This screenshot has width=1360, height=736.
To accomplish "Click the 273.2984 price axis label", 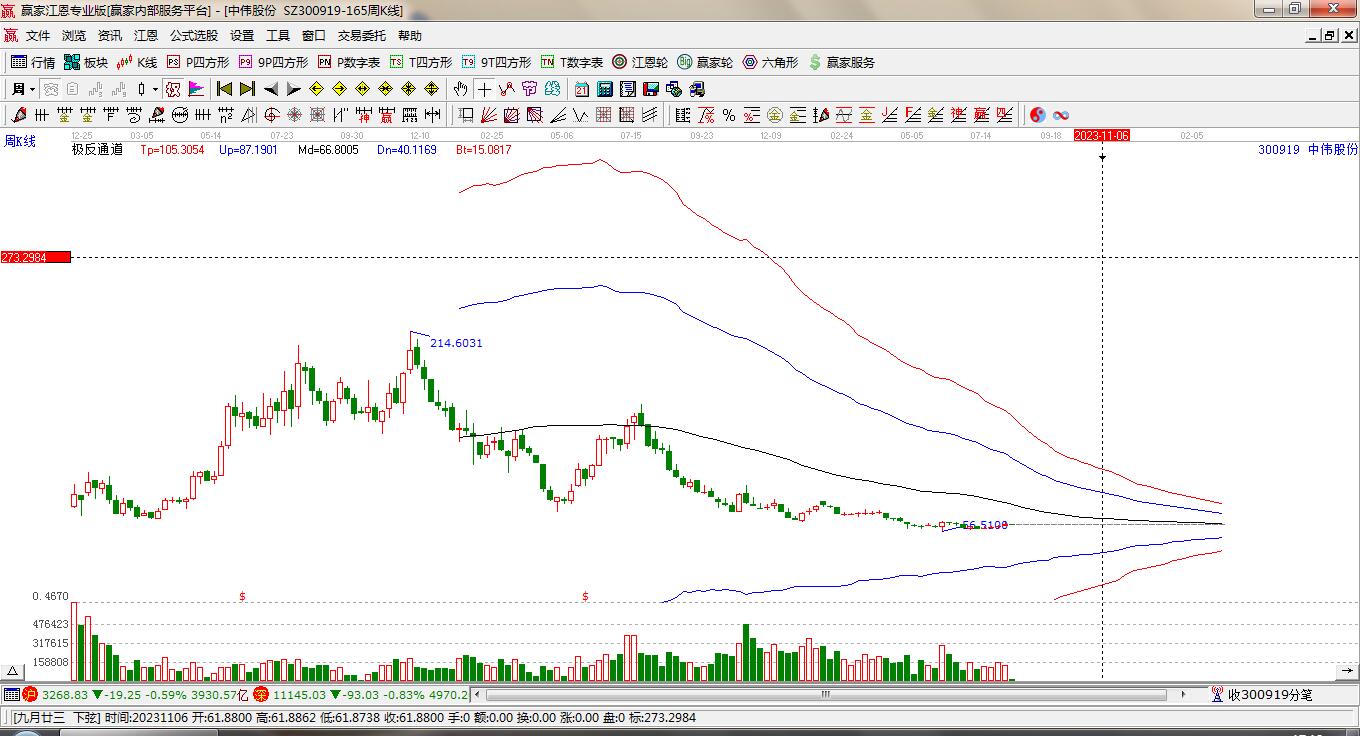I will click(36, 257).
